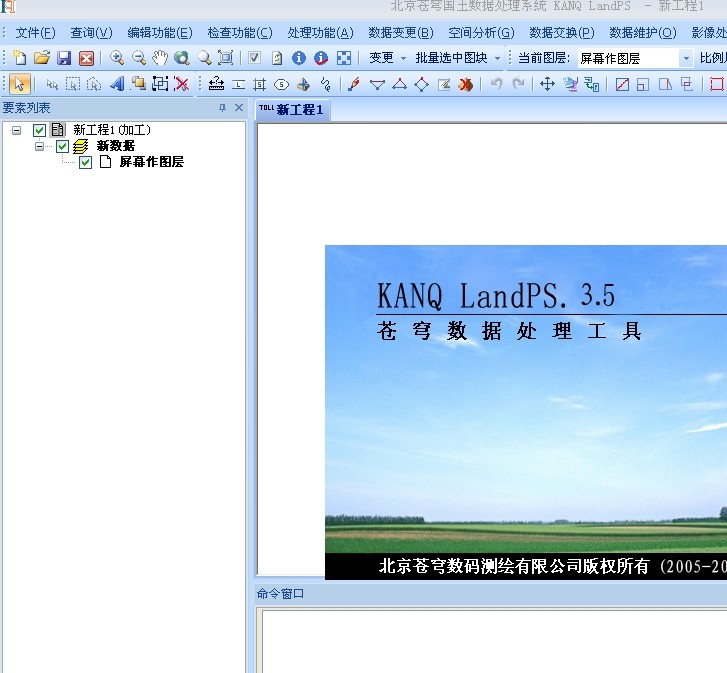Click the inverted triangle vertex tool
This screenshot has height=673, width=727.
pyautogui.click(x=377, y=84)
